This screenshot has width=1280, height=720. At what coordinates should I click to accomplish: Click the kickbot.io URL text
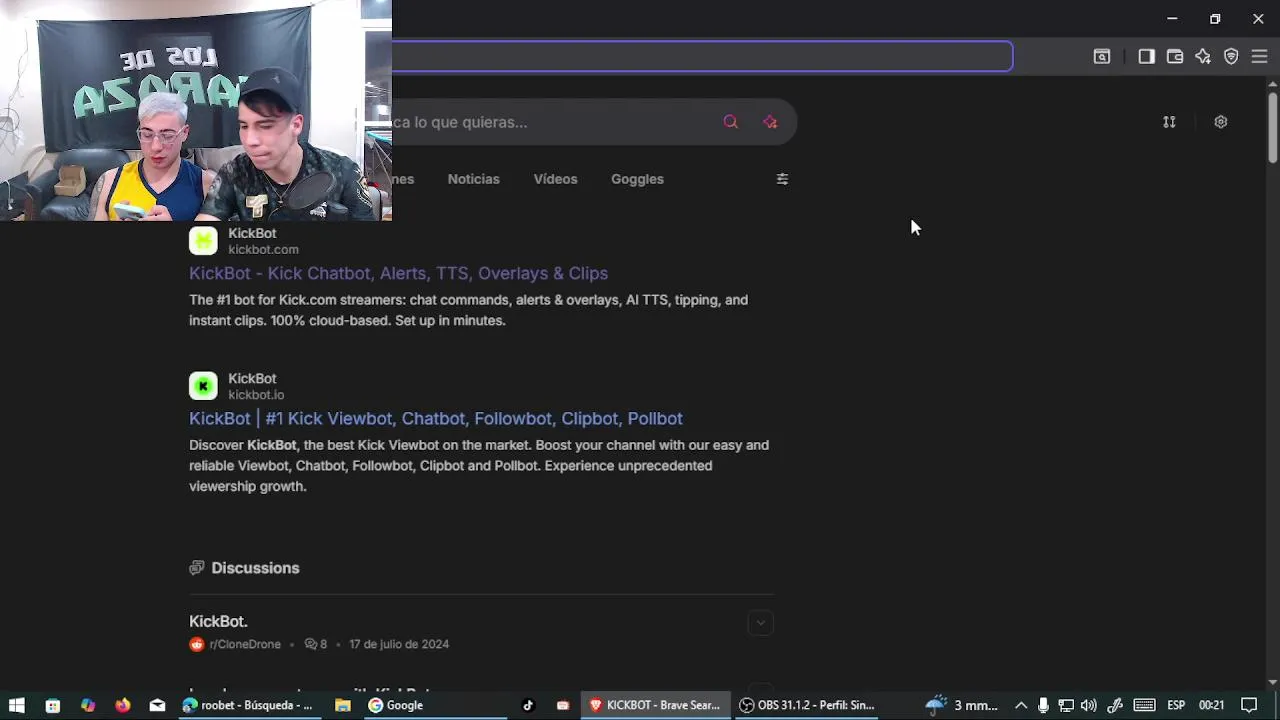click(x=256, y=395)
